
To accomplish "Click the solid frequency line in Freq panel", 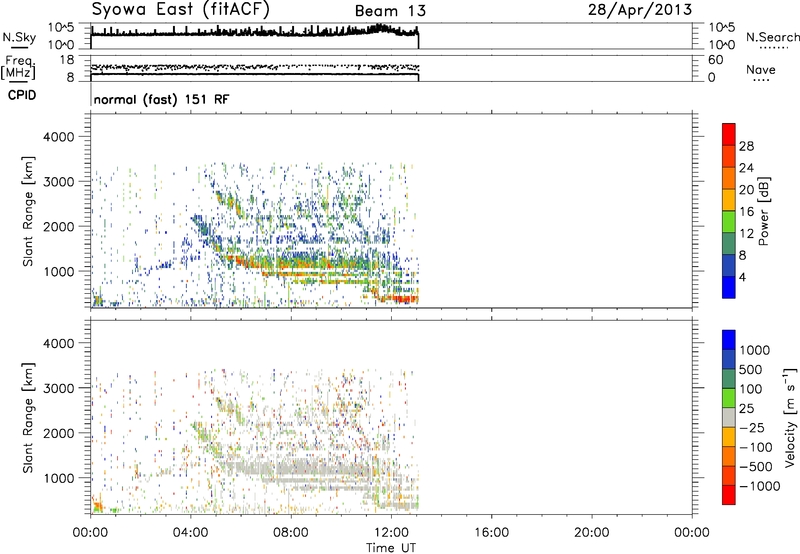I will coord(254,74).
